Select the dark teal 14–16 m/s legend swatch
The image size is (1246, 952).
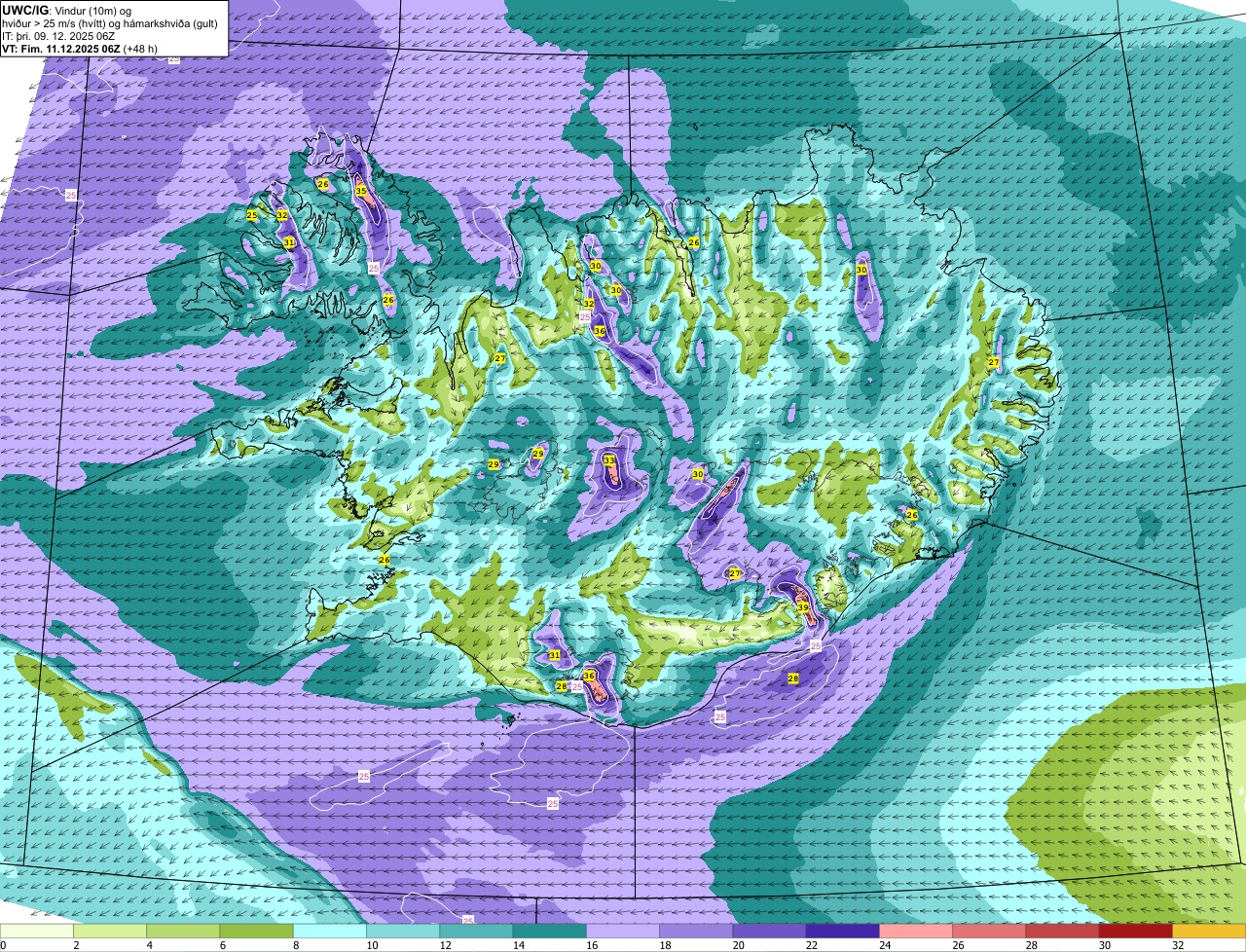click(x=550, y=932)
